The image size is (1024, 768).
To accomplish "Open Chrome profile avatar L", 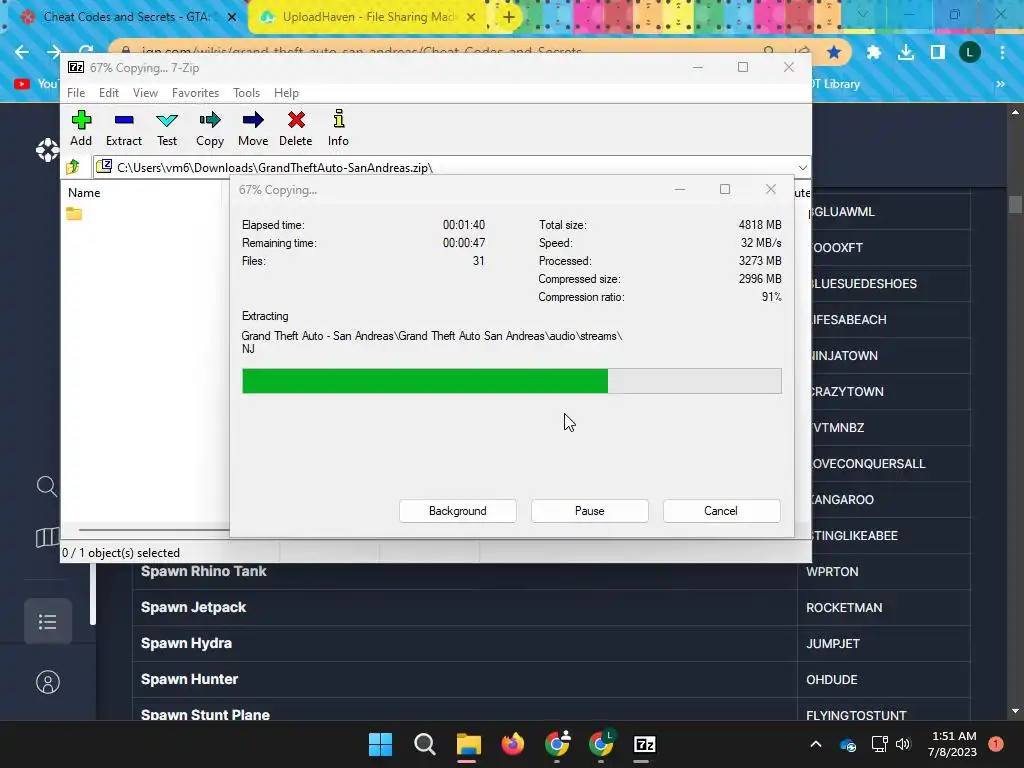I will [x=970, y=52].
